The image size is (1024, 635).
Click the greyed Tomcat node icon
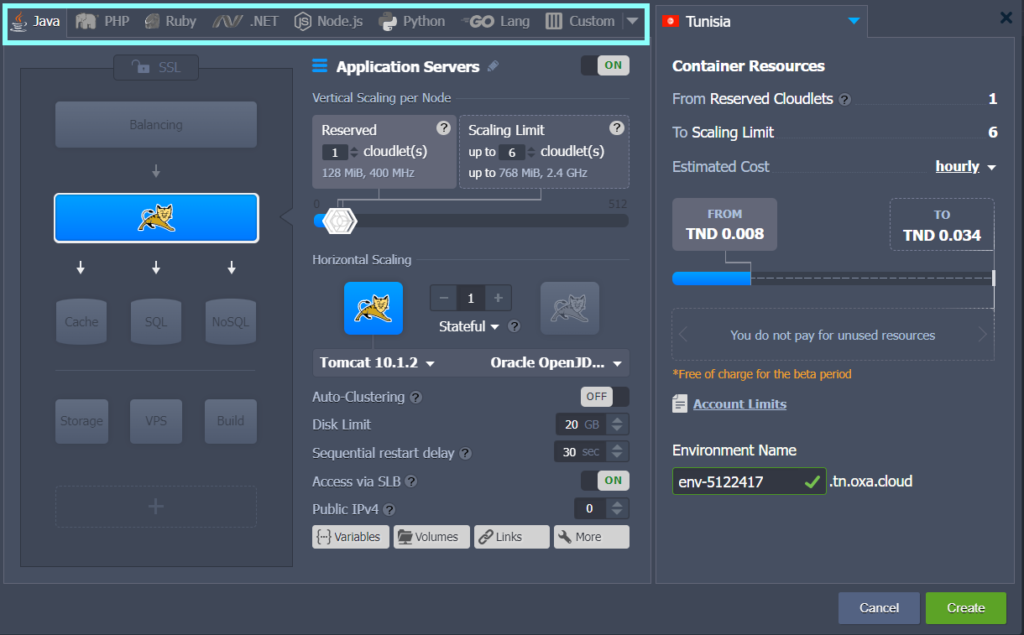point(569,308)
